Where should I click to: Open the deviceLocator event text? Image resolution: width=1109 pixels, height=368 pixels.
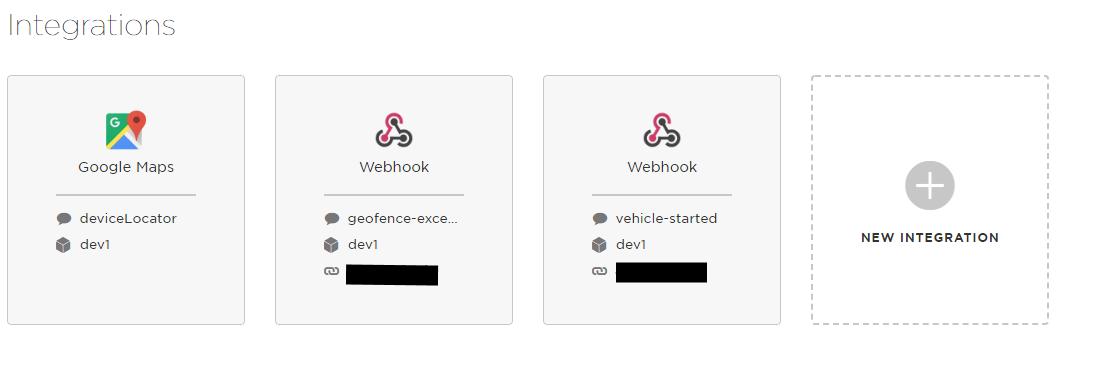pos(128,219)
